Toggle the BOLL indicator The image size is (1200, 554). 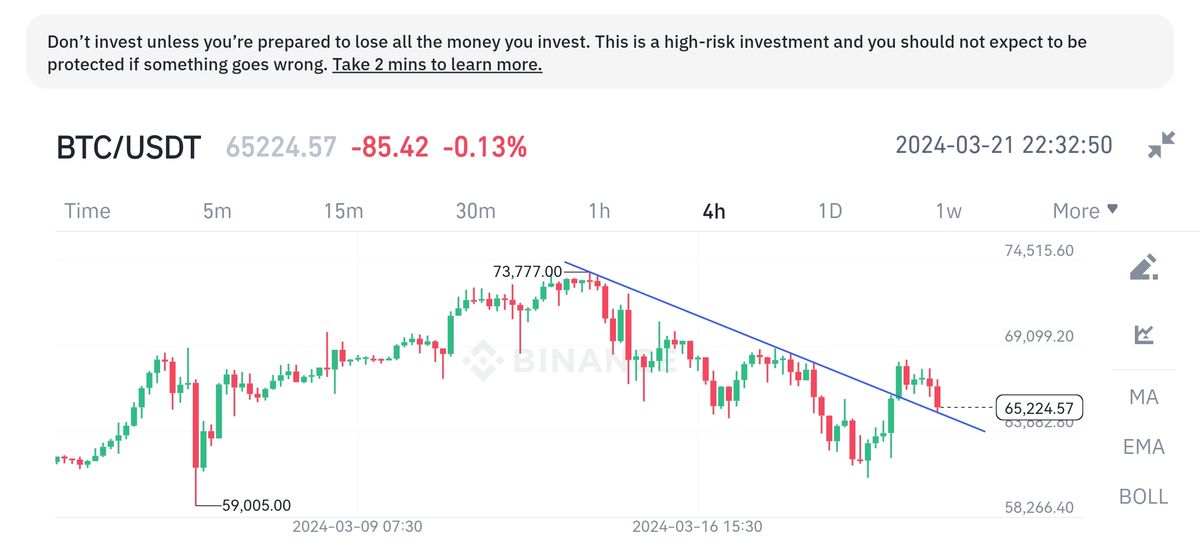click(x=1143, y=496)
